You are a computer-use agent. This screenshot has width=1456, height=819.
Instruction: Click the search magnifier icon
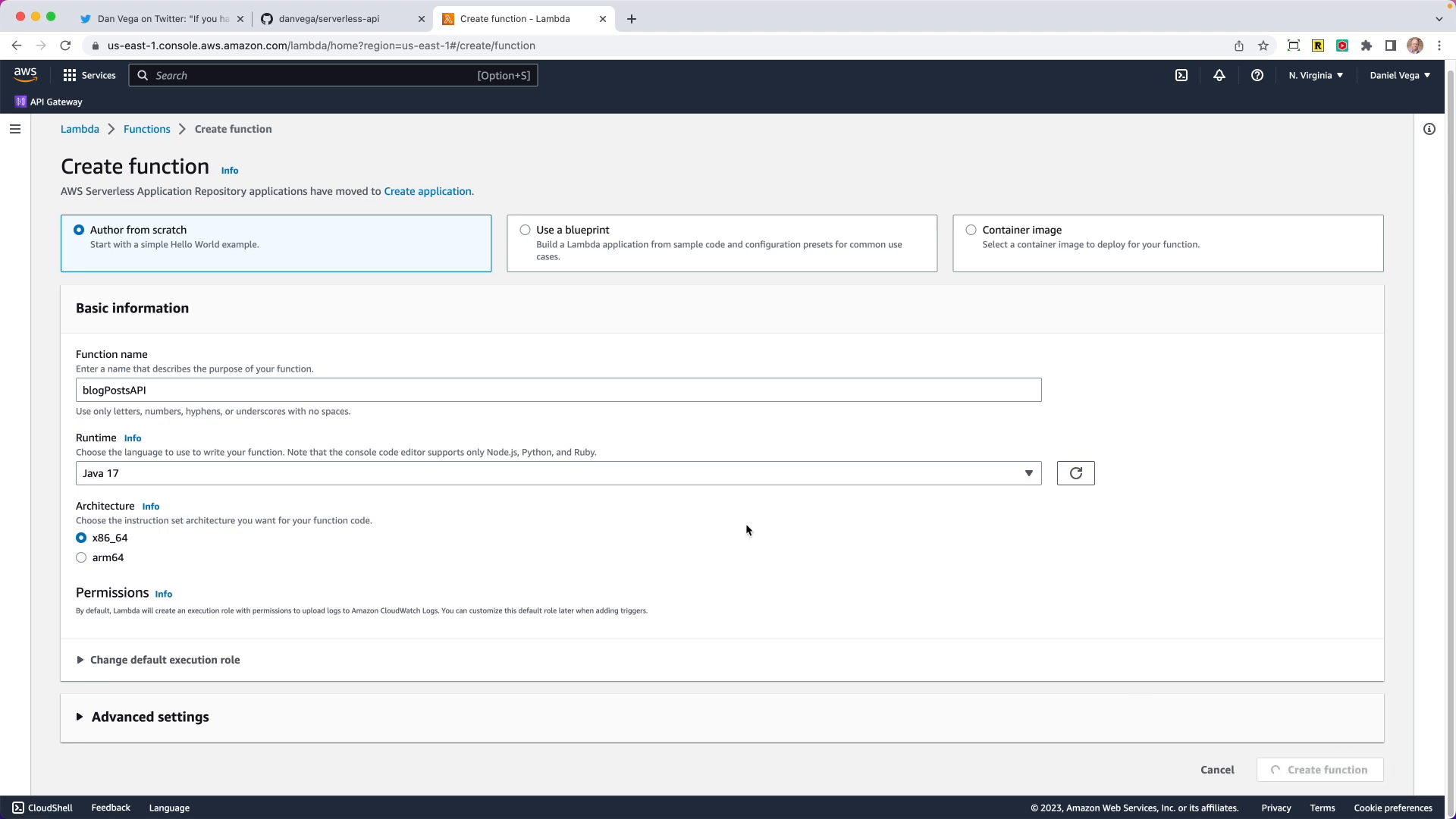143,75
